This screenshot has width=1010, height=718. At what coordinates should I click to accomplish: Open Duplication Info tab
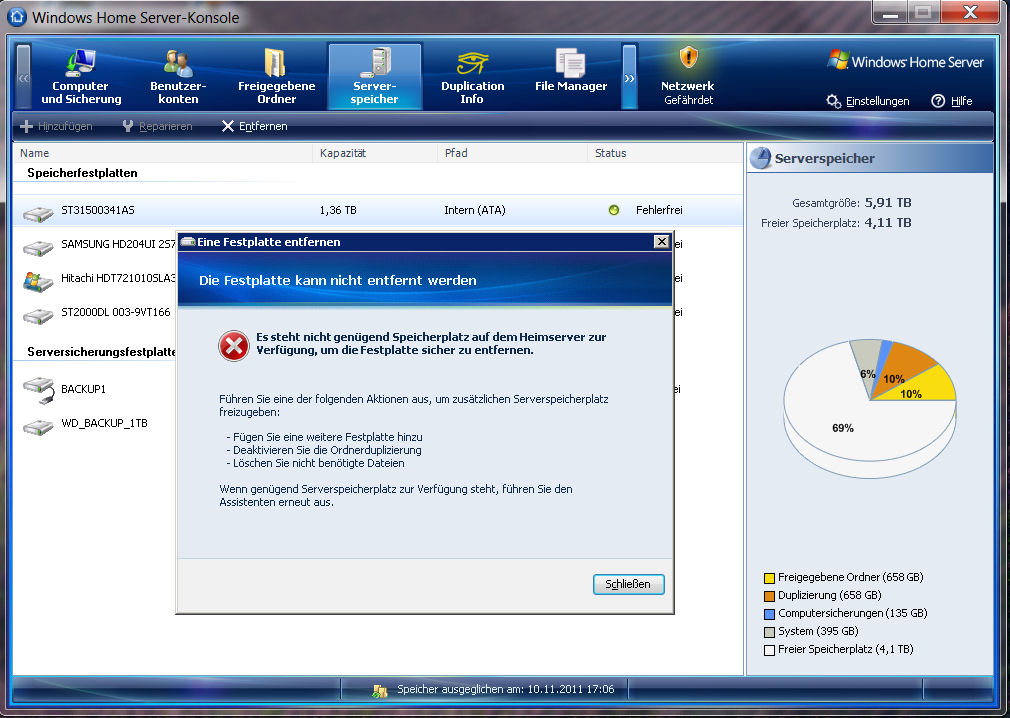(472, 77)
